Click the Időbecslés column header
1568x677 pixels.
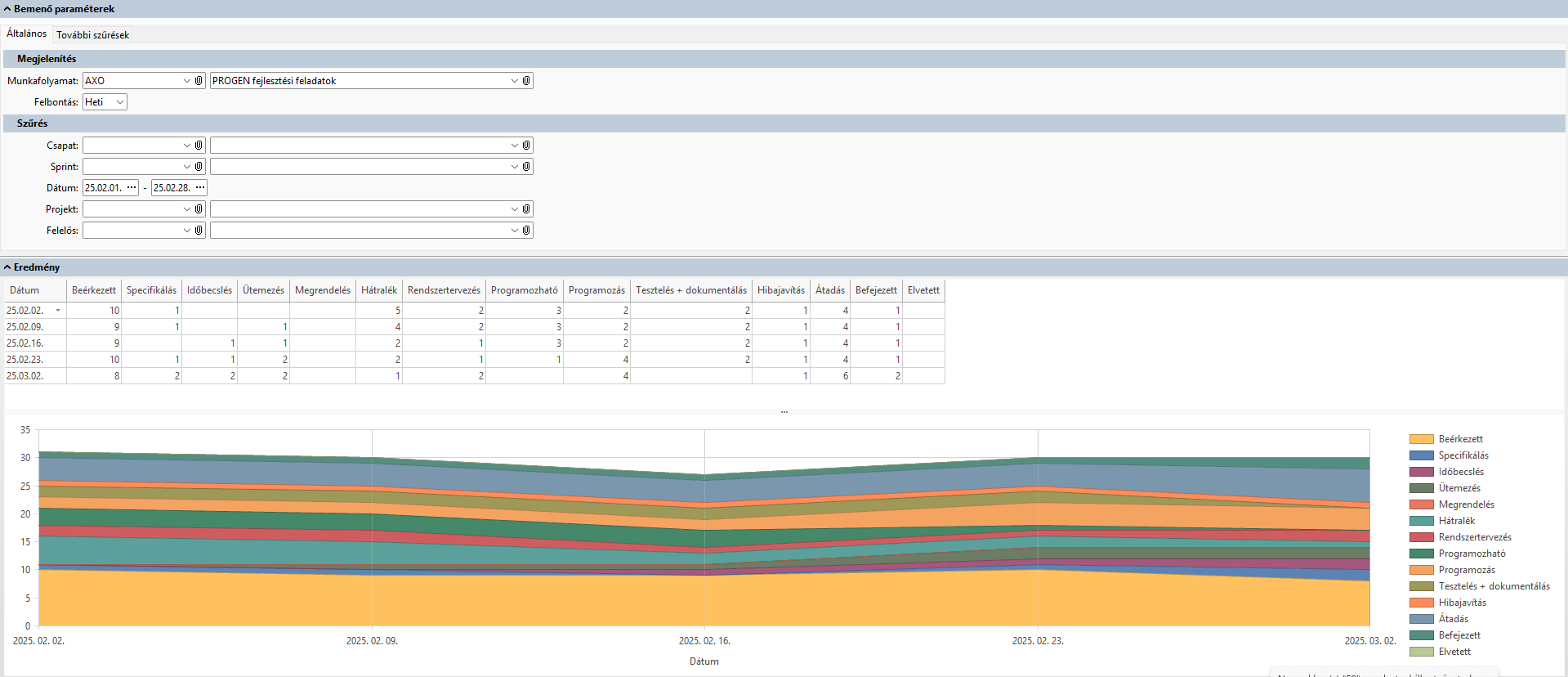[209, 290]
